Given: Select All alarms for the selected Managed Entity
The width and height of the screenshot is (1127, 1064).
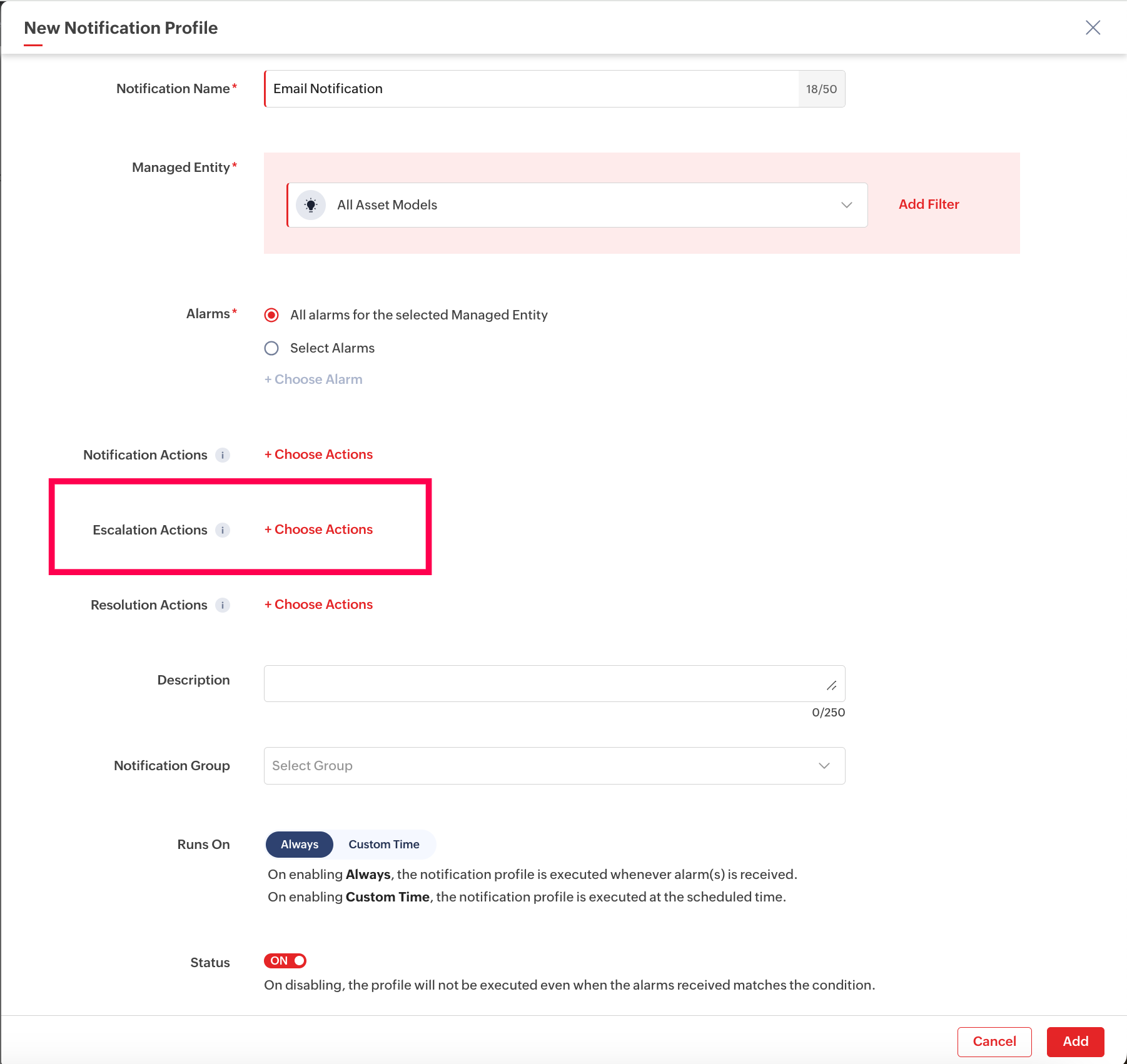Looking at the screenshot, I should tap(271, 315).
